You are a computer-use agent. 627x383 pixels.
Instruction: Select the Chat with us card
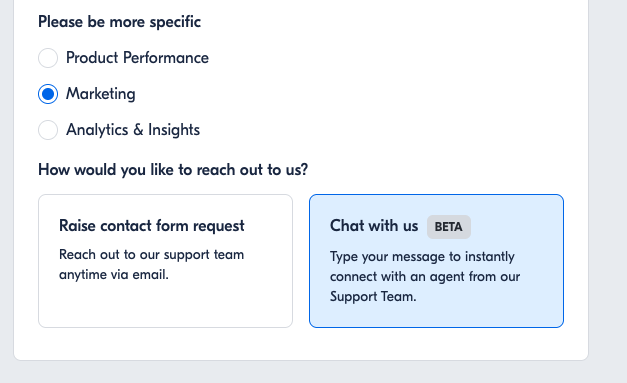coord(436,261)
